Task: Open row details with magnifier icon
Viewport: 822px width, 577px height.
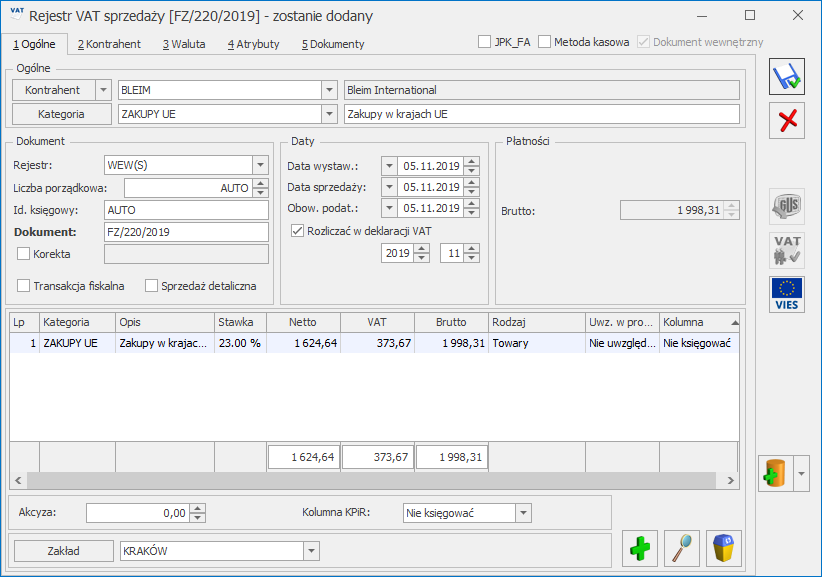Action: pos(682,549)
